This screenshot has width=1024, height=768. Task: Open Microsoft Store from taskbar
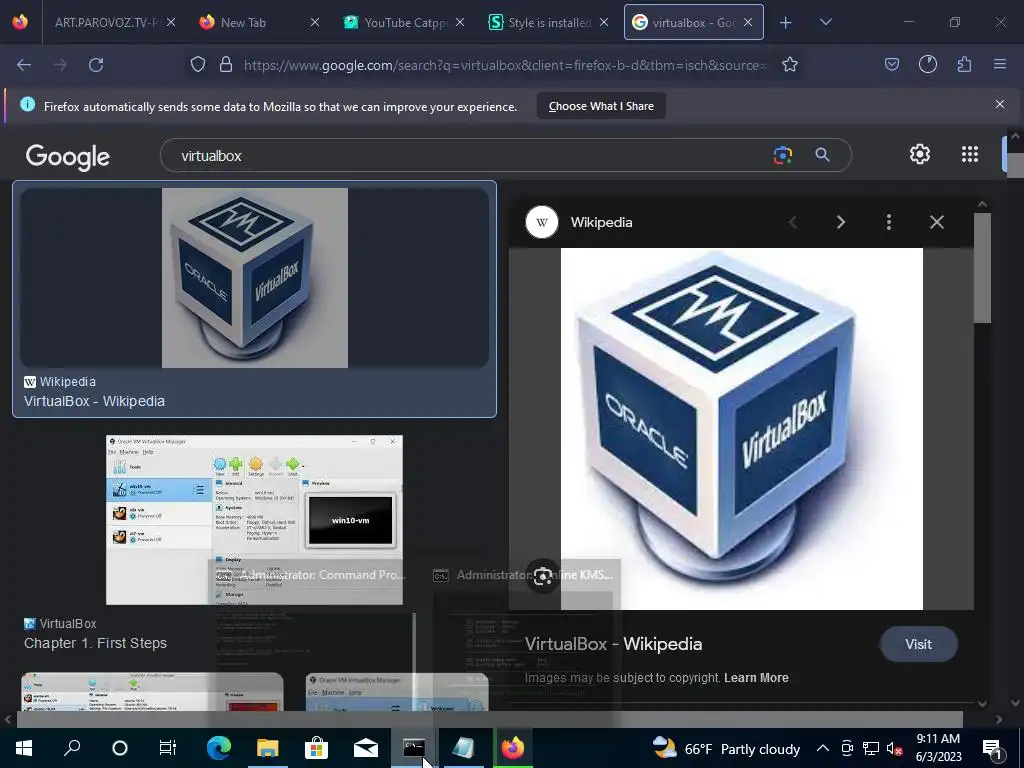point(316,748)
